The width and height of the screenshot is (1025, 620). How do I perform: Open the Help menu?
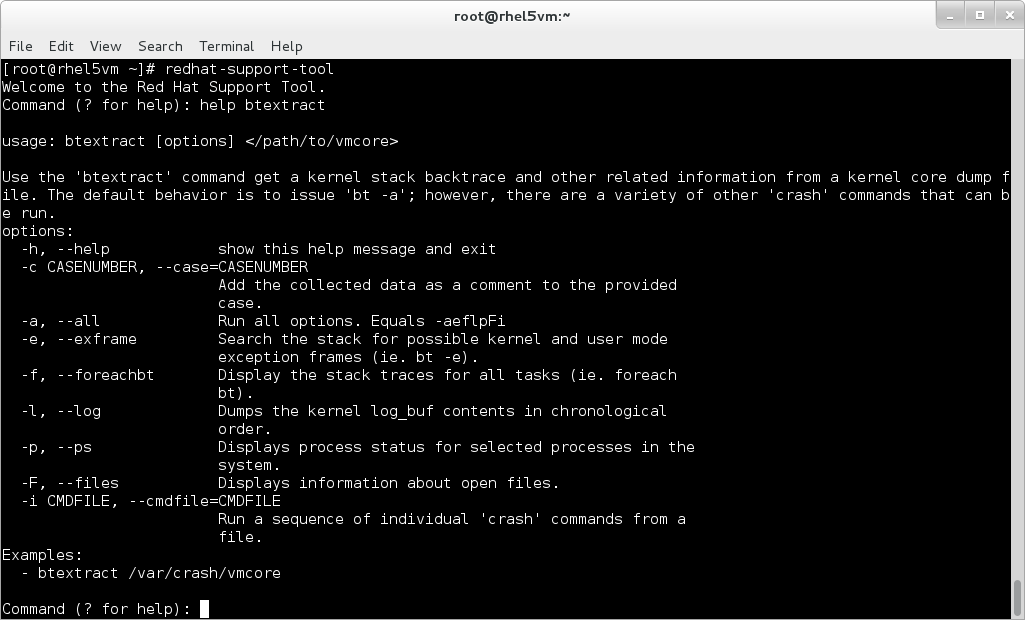[x=286, y=46]
